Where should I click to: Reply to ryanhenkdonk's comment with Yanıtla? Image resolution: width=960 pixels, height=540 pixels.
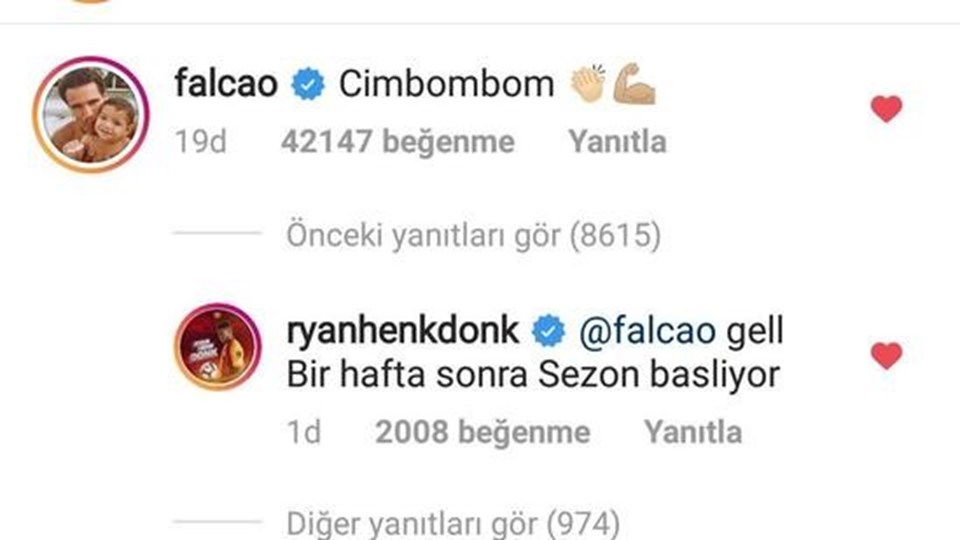(693, 432)
